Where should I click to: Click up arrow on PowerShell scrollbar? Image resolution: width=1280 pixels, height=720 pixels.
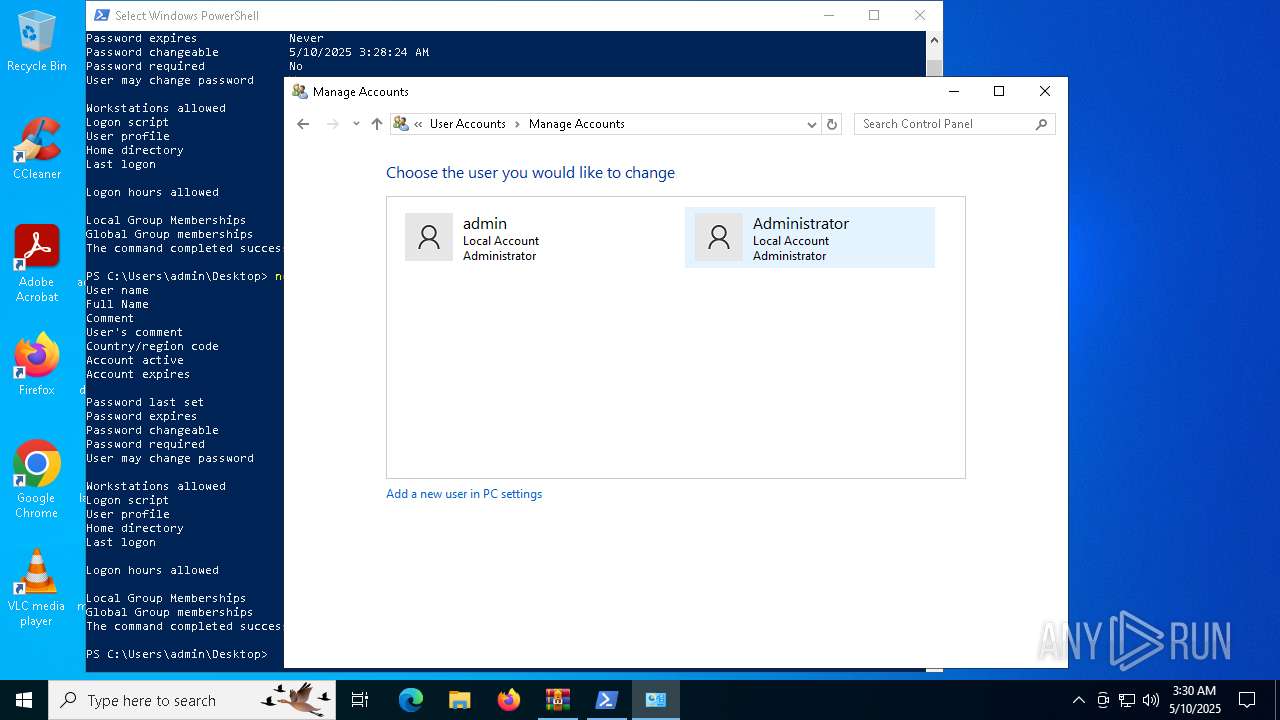coord(934,41)
